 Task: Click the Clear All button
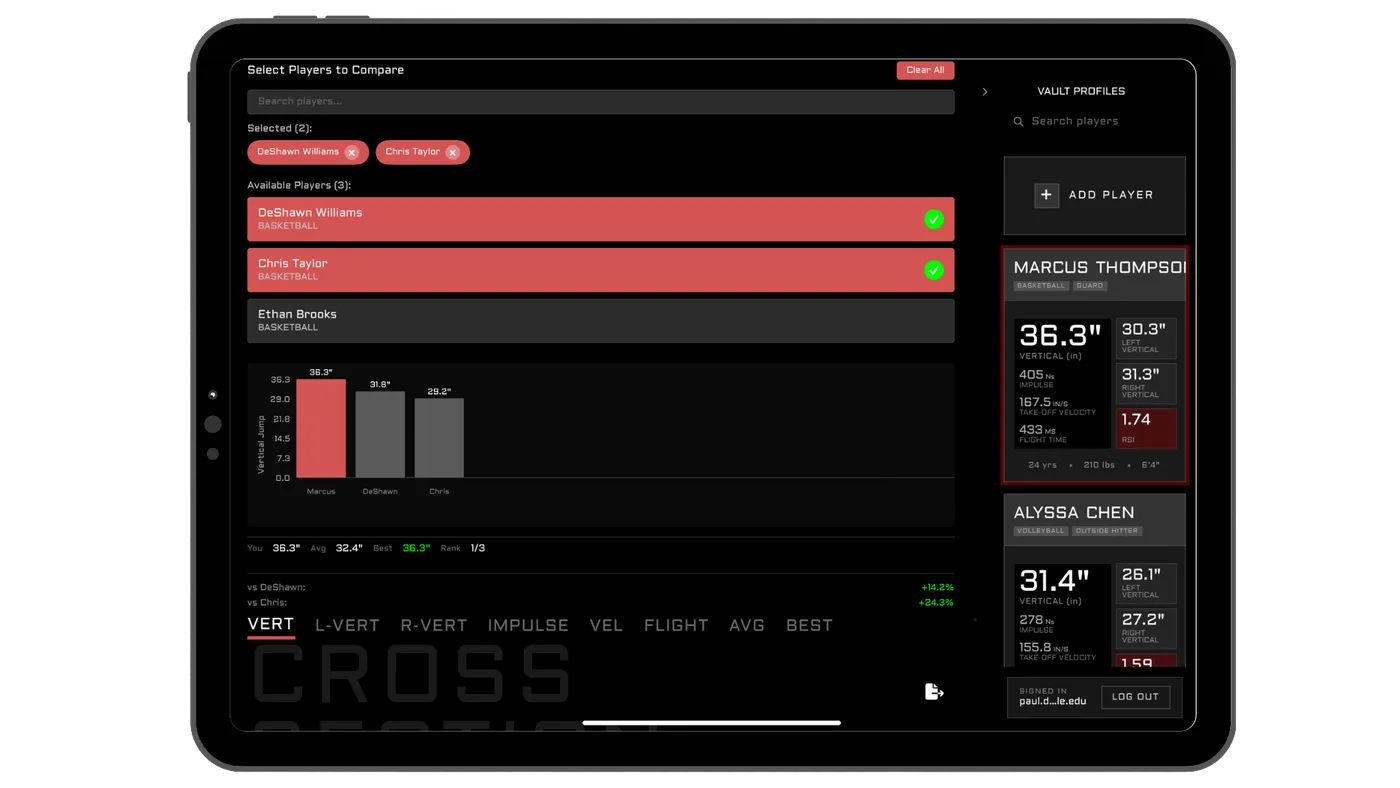click(925, 70)
